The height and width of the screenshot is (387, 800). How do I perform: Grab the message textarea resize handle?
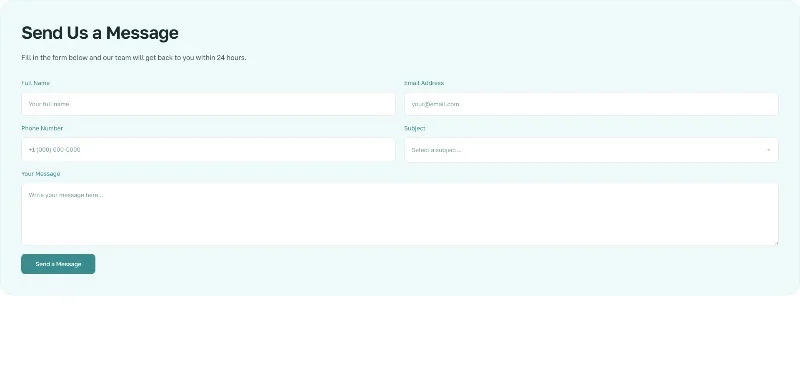(x=776, y=242)
